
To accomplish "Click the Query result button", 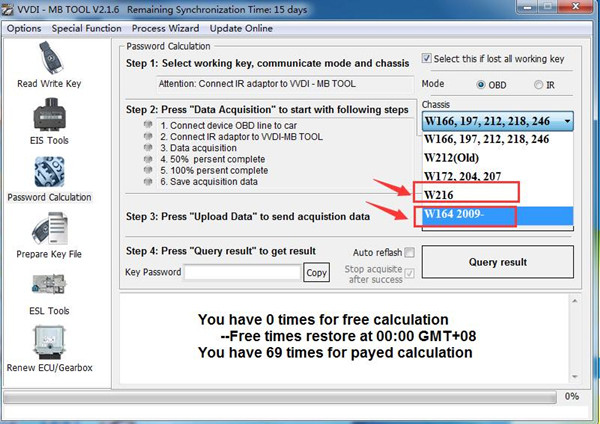I will click(497, 262).
